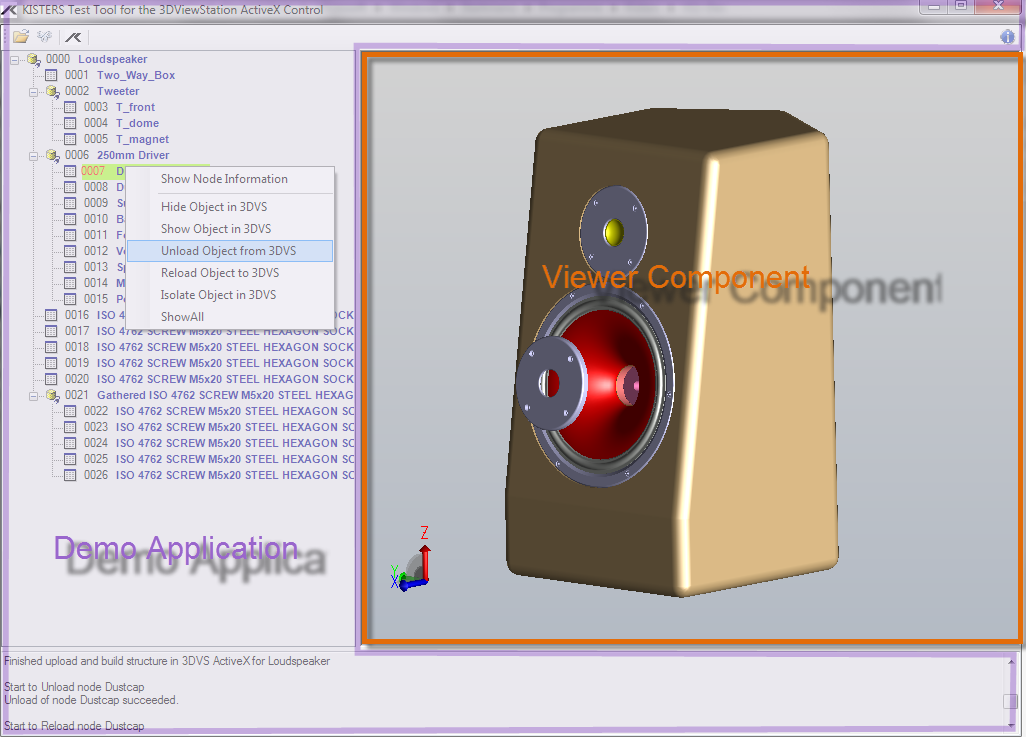
Task: Click the T_front part icon
Action: [70, 107]
